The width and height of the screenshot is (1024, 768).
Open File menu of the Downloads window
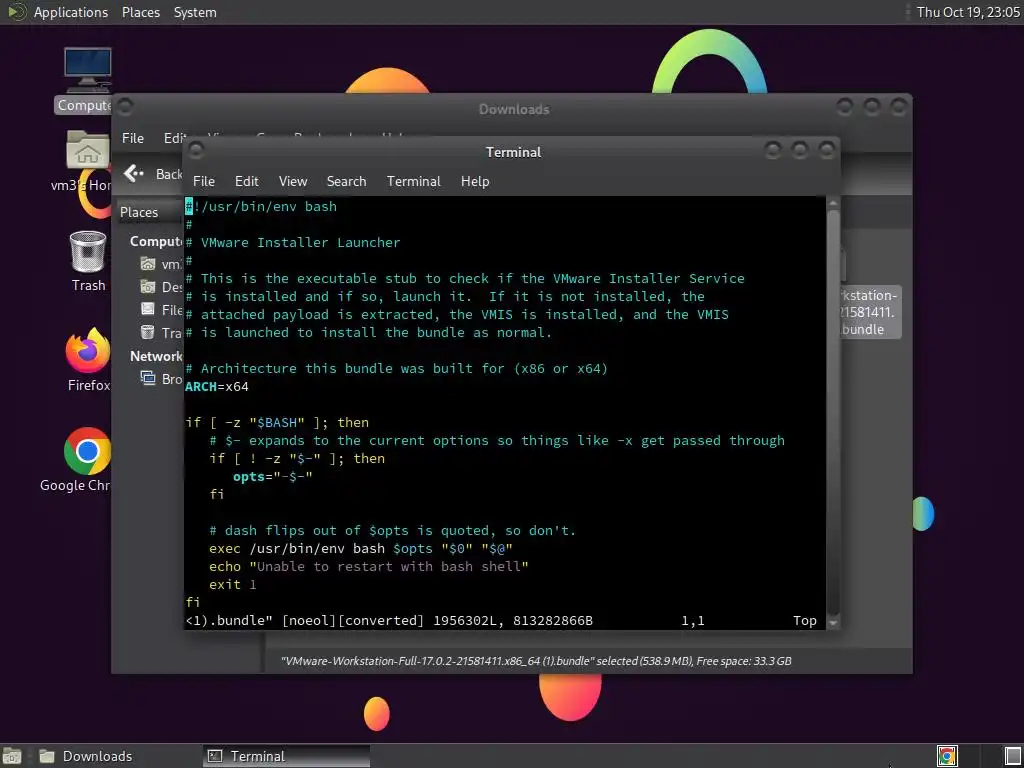pyautogui.click(x=133, y=138)
